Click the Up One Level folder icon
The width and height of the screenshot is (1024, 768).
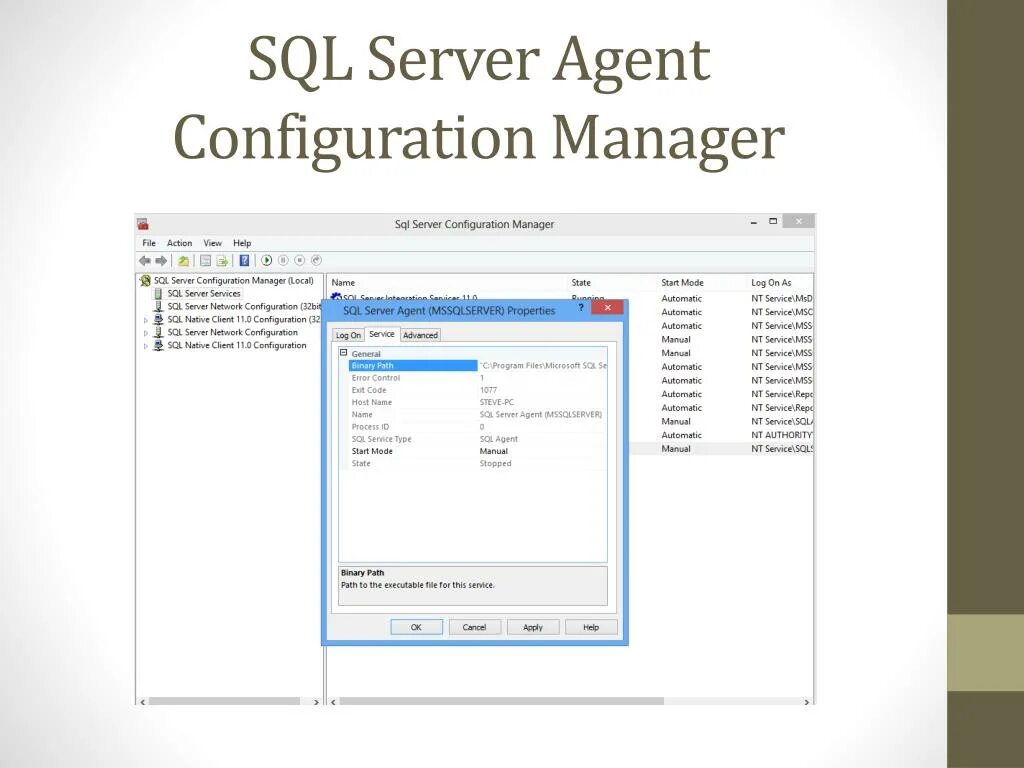pos(184,261)
